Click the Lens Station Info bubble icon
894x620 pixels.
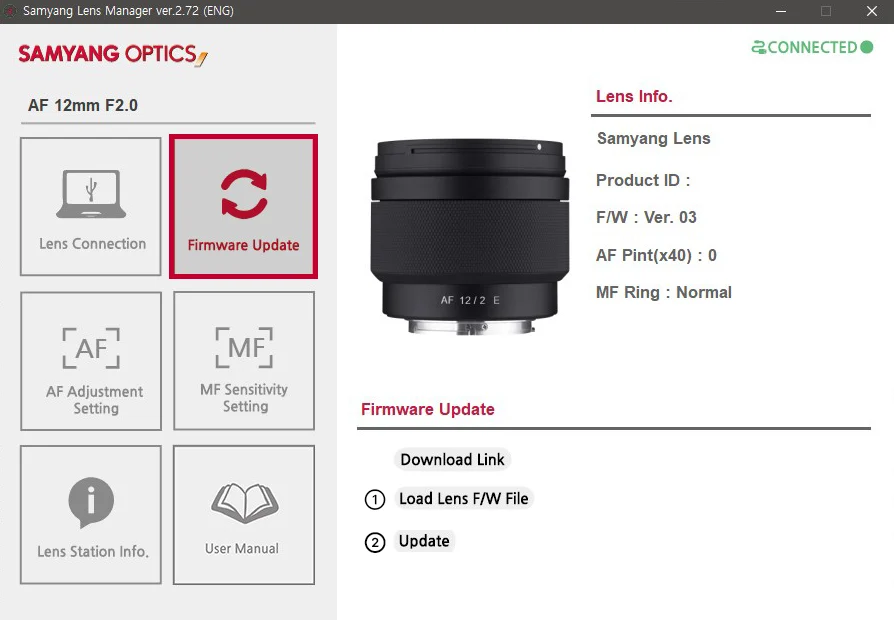91,502
